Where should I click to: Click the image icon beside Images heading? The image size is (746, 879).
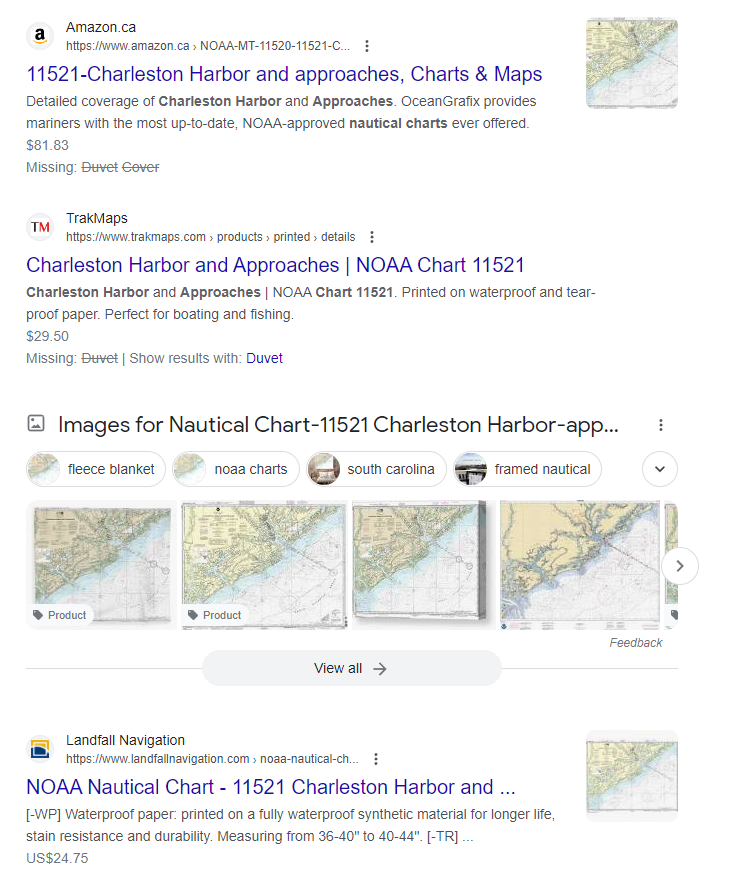pyautogui.click(x=36, y=424)
